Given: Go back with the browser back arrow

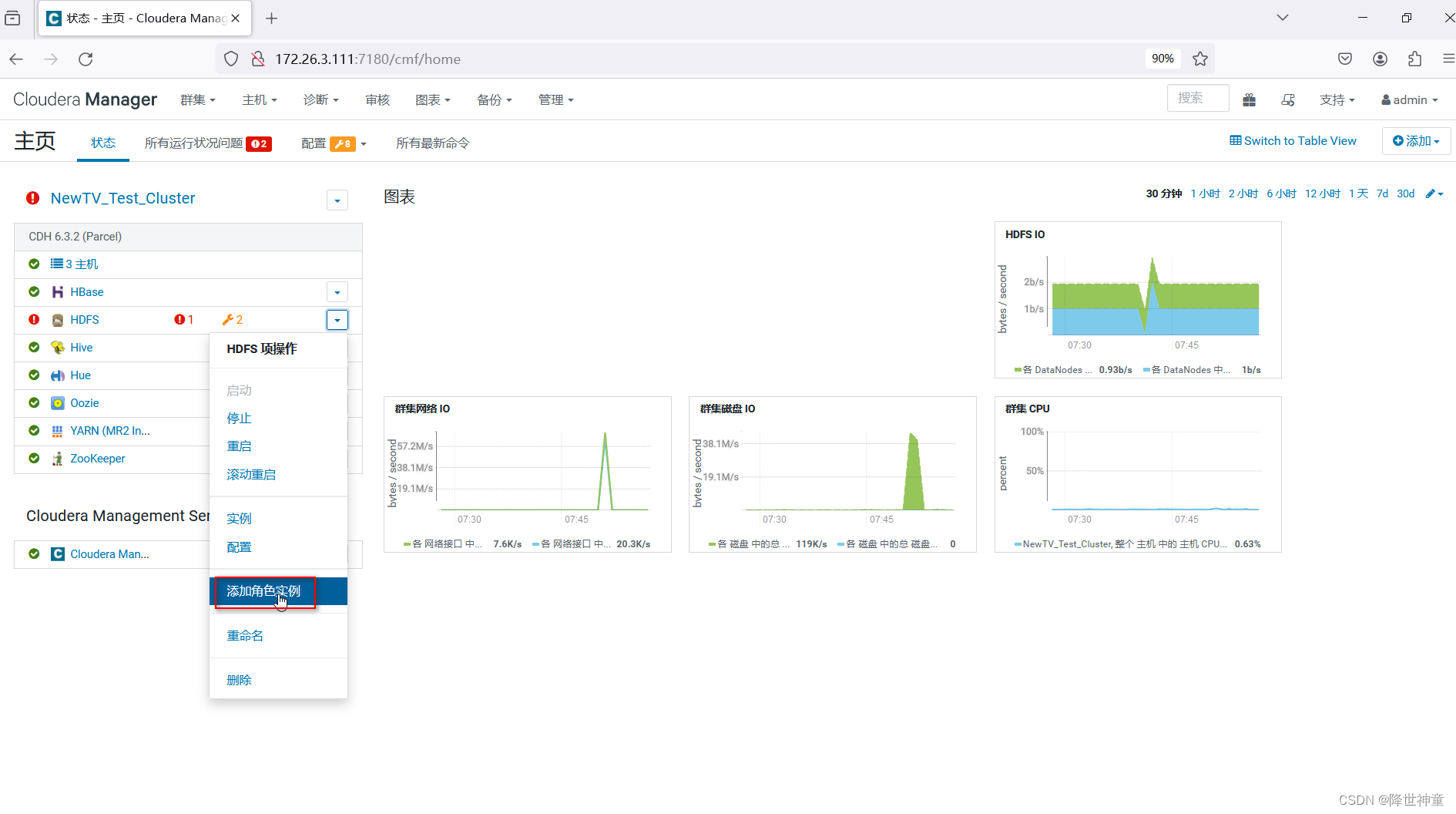Looking at the screenshot, I should click(16, 59).
